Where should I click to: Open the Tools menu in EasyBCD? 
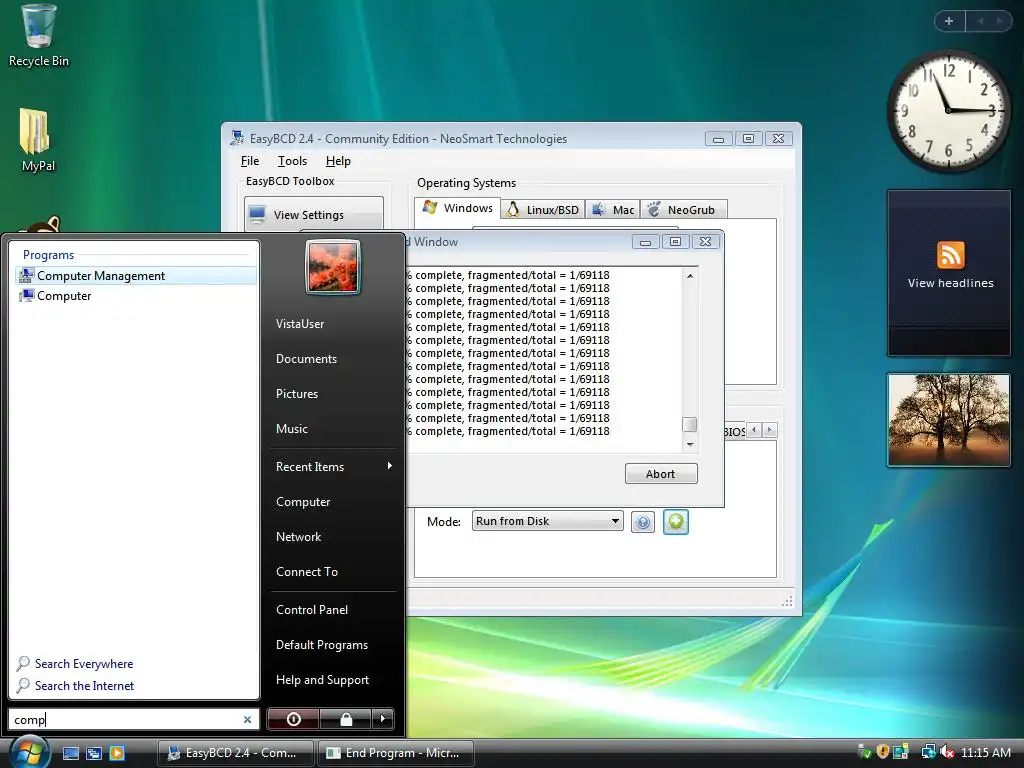(292, 161)
